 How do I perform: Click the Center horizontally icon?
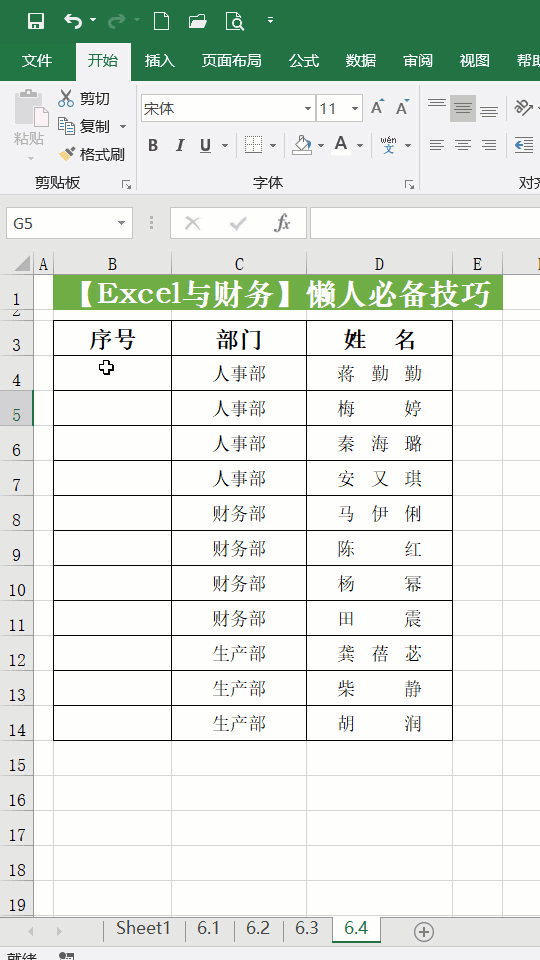coord(463,145)
